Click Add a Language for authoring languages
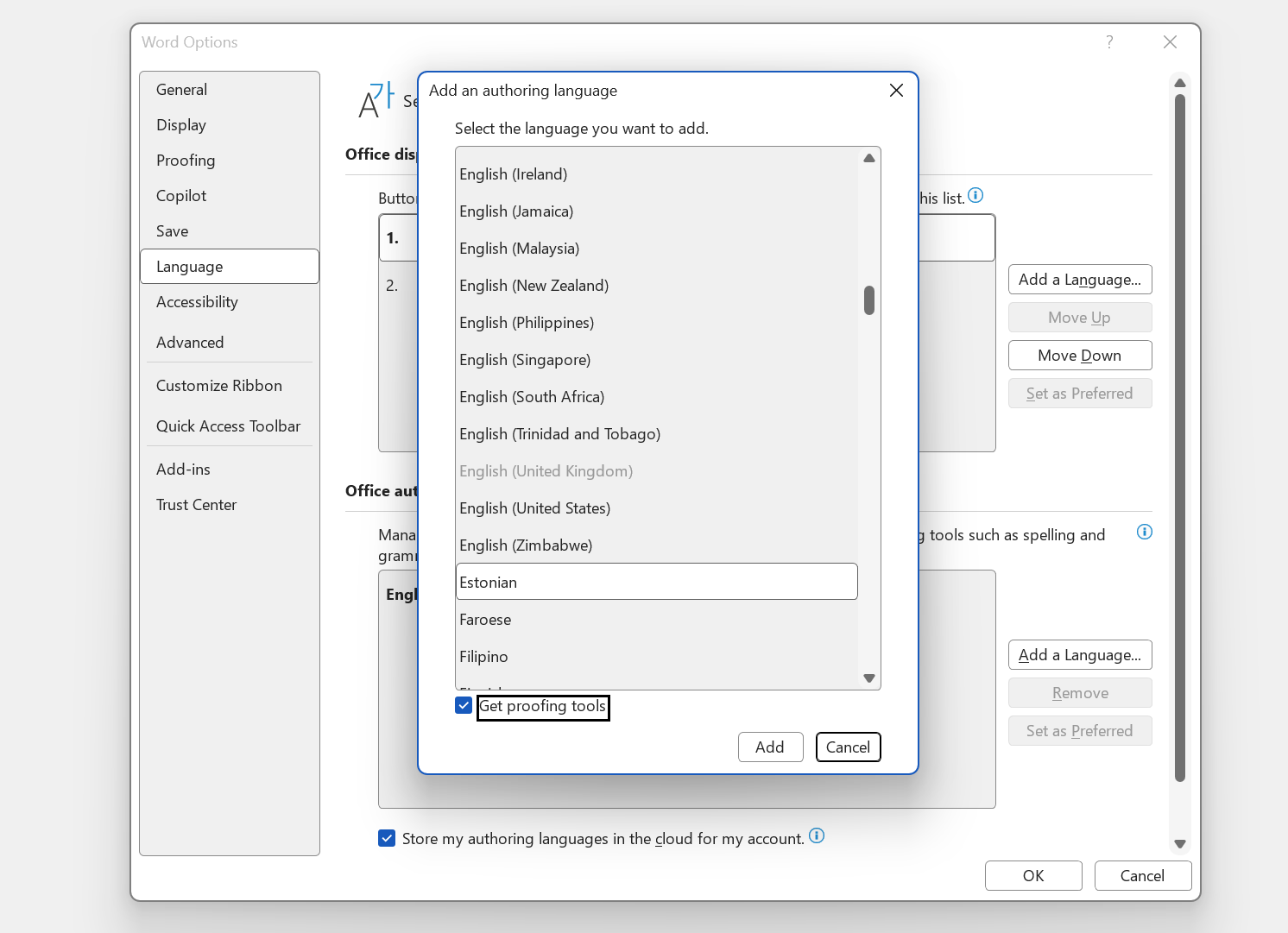 (x=1080, y=655)
